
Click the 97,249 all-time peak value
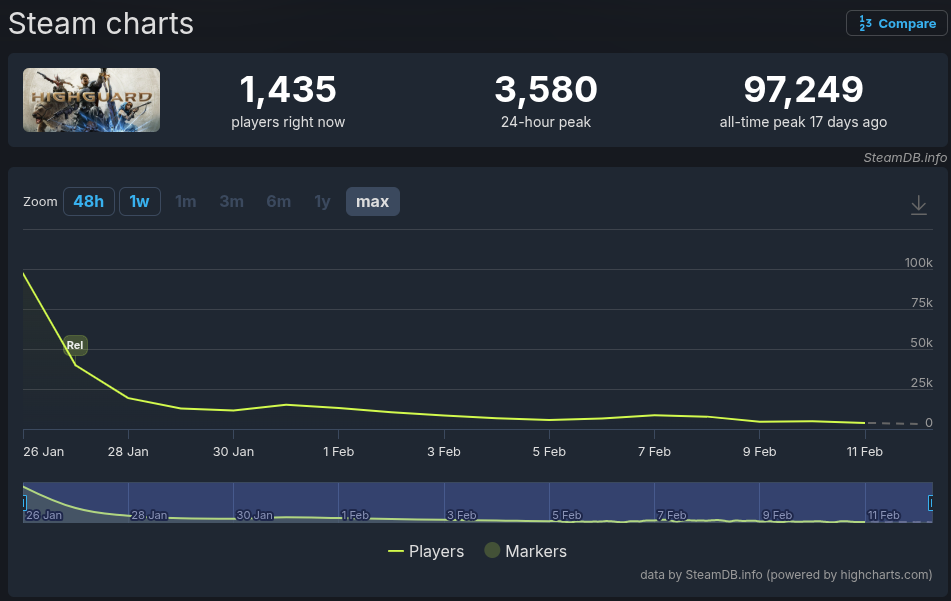803,89
